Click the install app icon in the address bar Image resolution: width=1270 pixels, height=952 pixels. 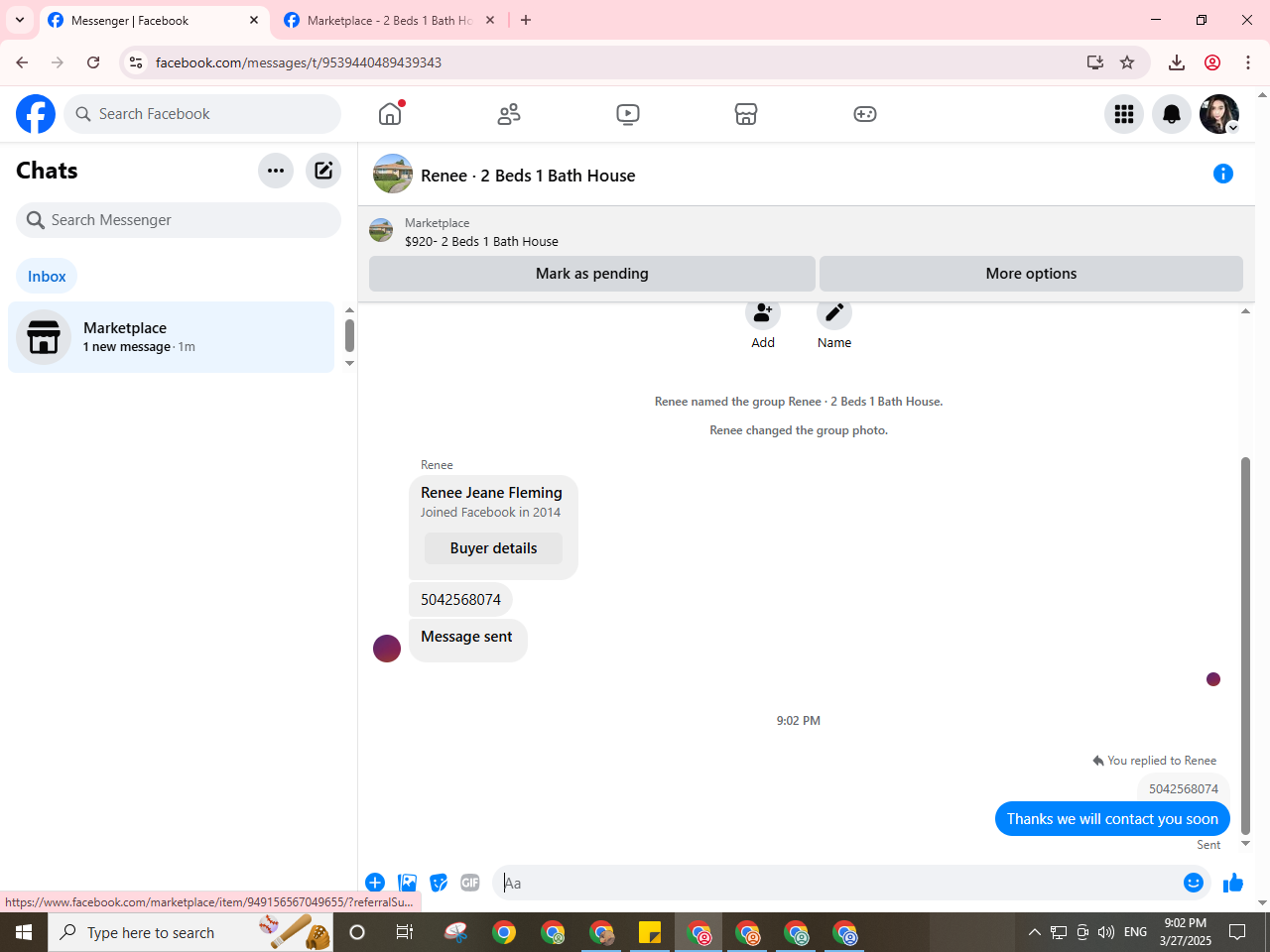pyautogui.click(x=1095, y=62)
